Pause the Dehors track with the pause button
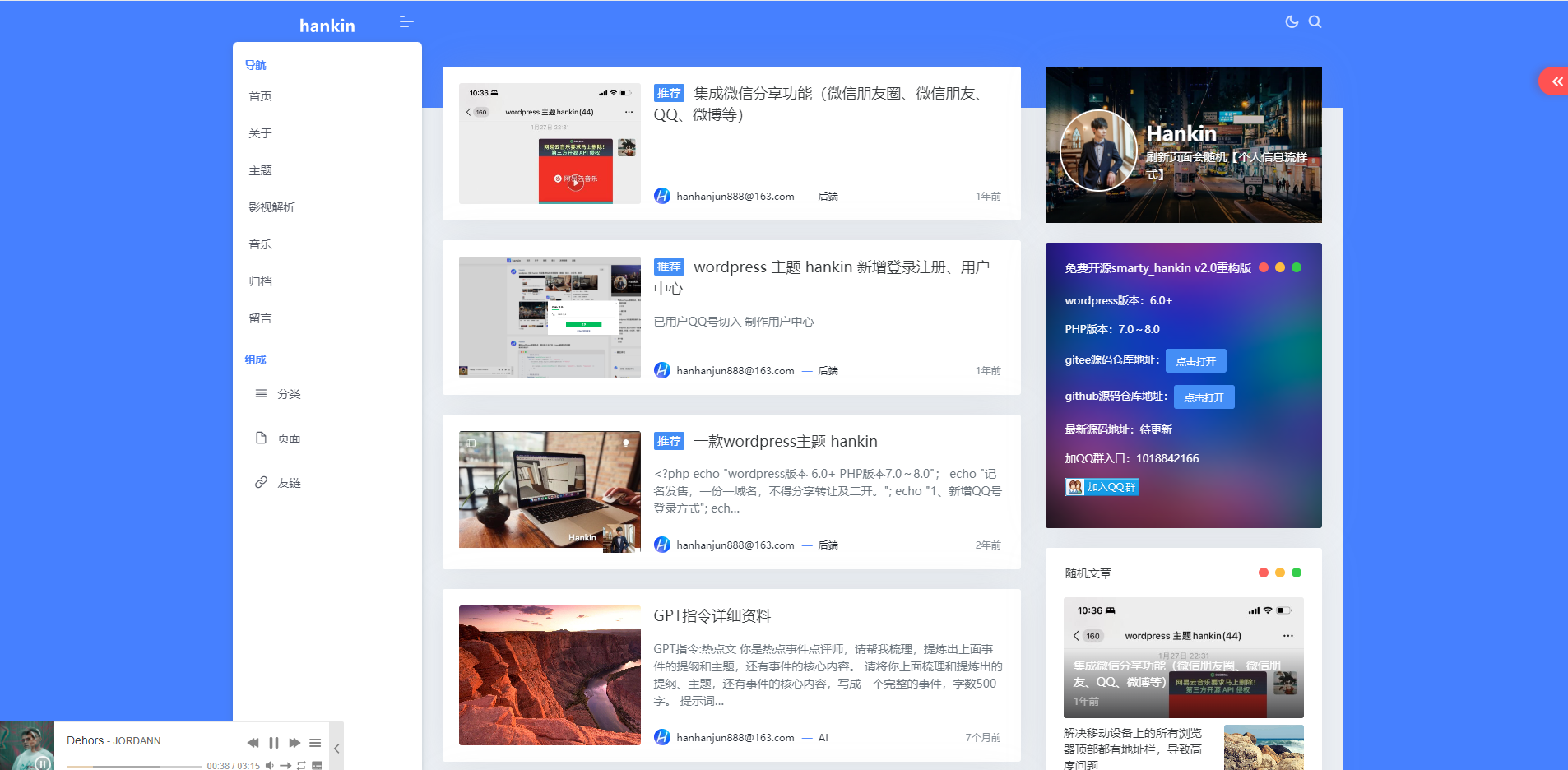The width and height of the screenshot is (1568, 770). pyautogui.click(x=274, y=743)
